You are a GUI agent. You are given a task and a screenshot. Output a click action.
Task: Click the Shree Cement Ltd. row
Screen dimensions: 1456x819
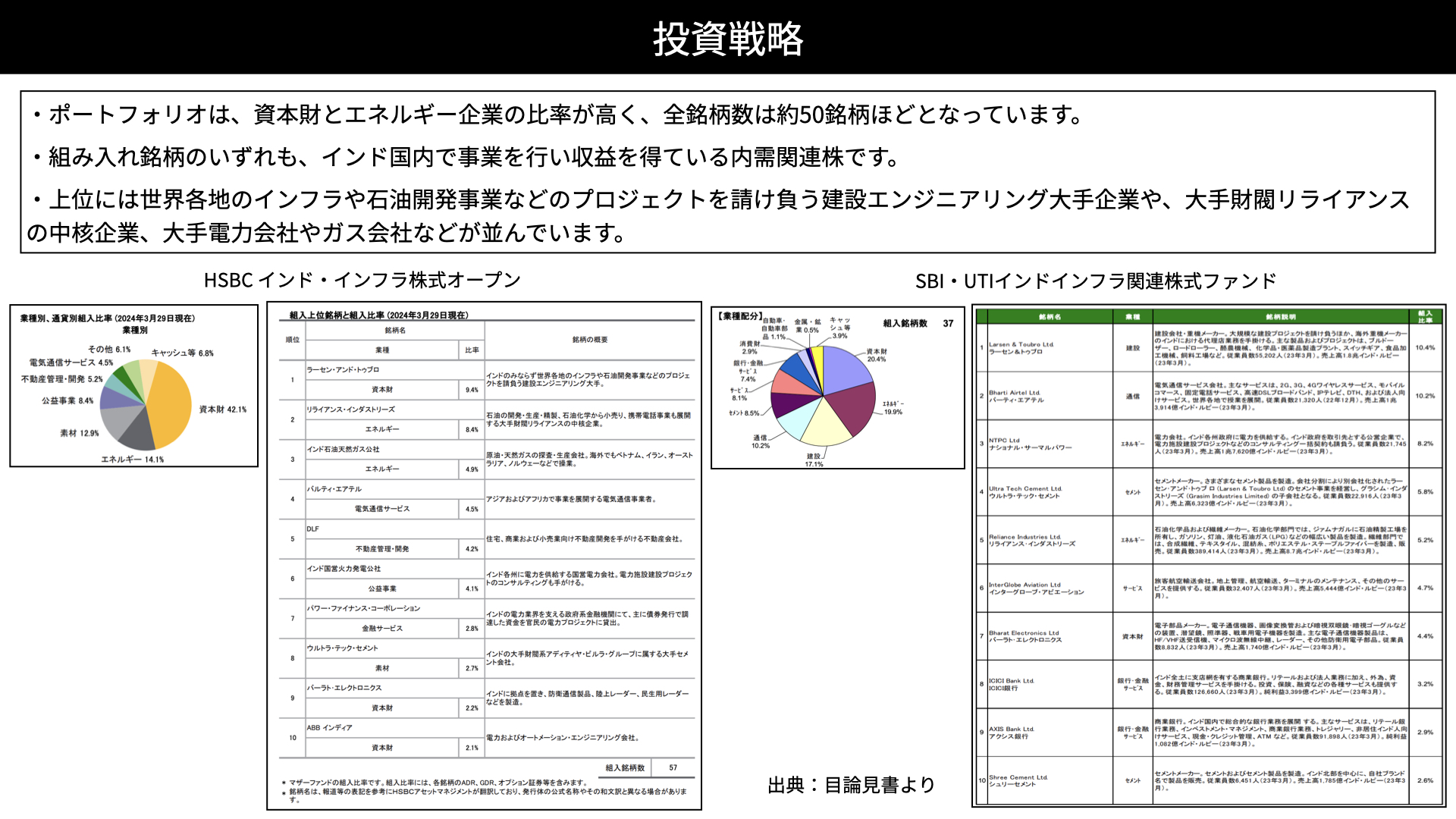(1210, 780)
